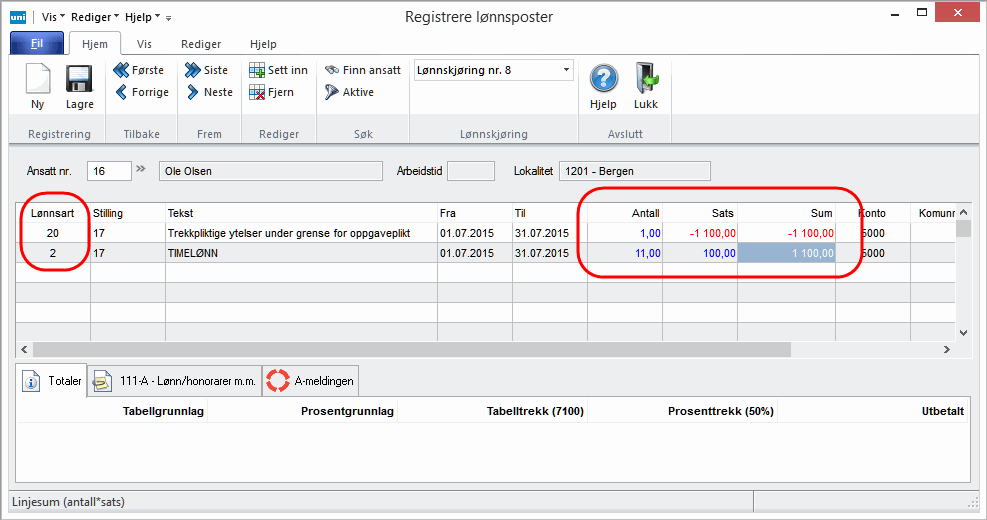Select the 111-A Lønn/honorarer m.m. tab
Screen dimensions: 987x520
pos(174,381)
